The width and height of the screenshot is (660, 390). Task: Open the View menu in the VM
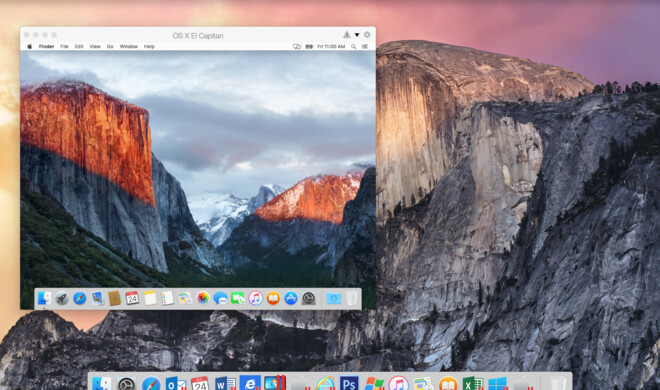[x=95, y=47]
